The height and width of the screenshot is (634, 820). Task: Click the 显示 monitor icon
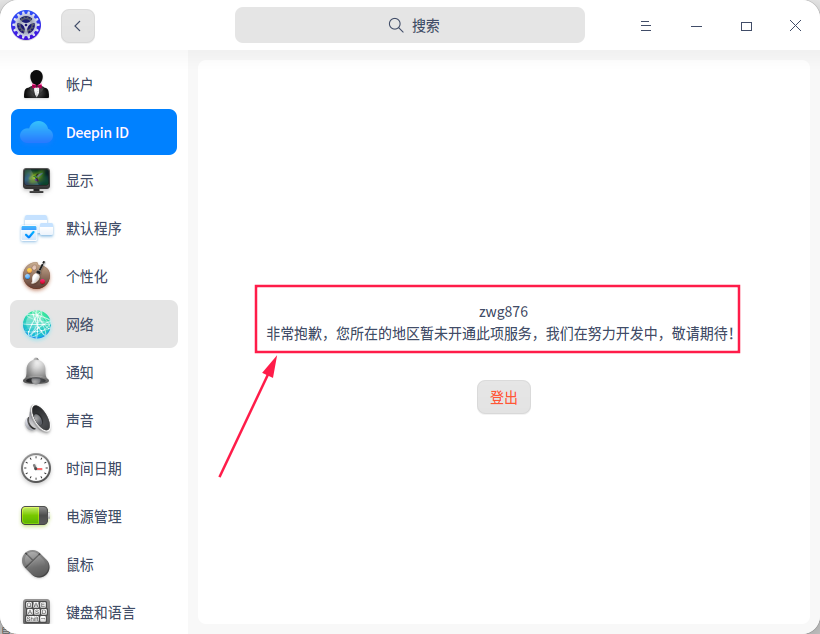[x=37, y=180]
